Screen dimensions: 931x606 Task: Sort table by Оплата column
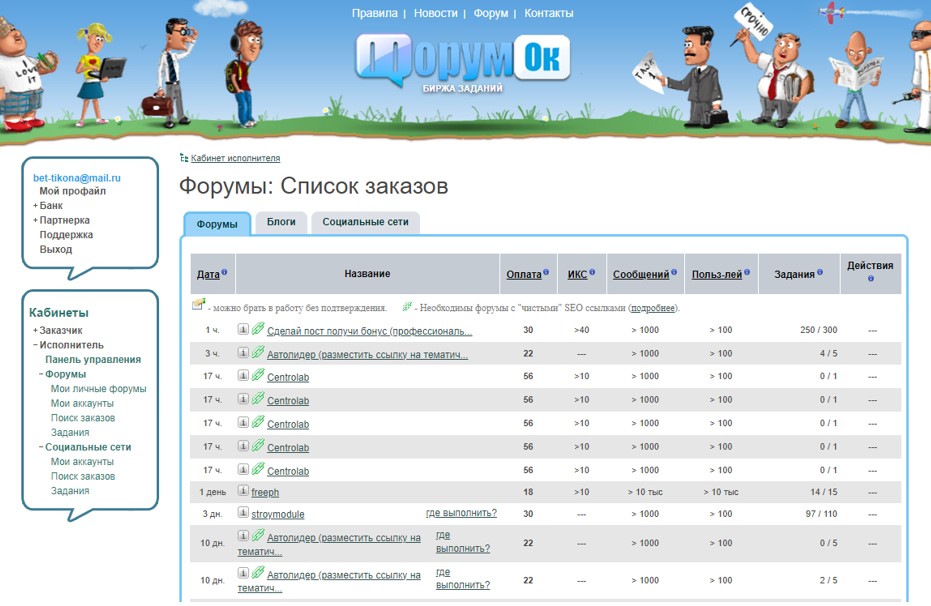point(524,275)
